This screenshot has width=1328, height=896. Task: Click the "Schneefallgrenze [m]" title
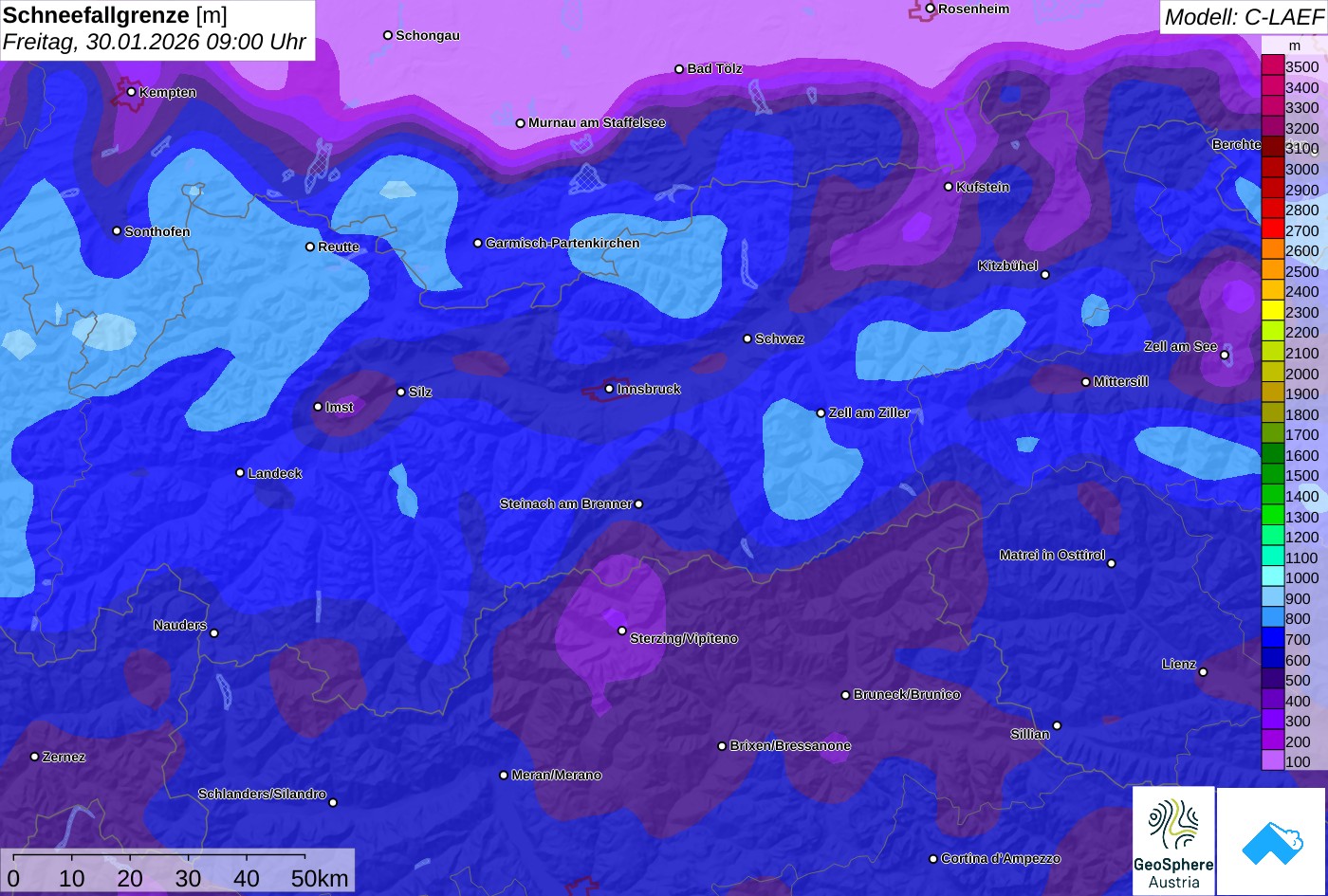pos(116,15)
